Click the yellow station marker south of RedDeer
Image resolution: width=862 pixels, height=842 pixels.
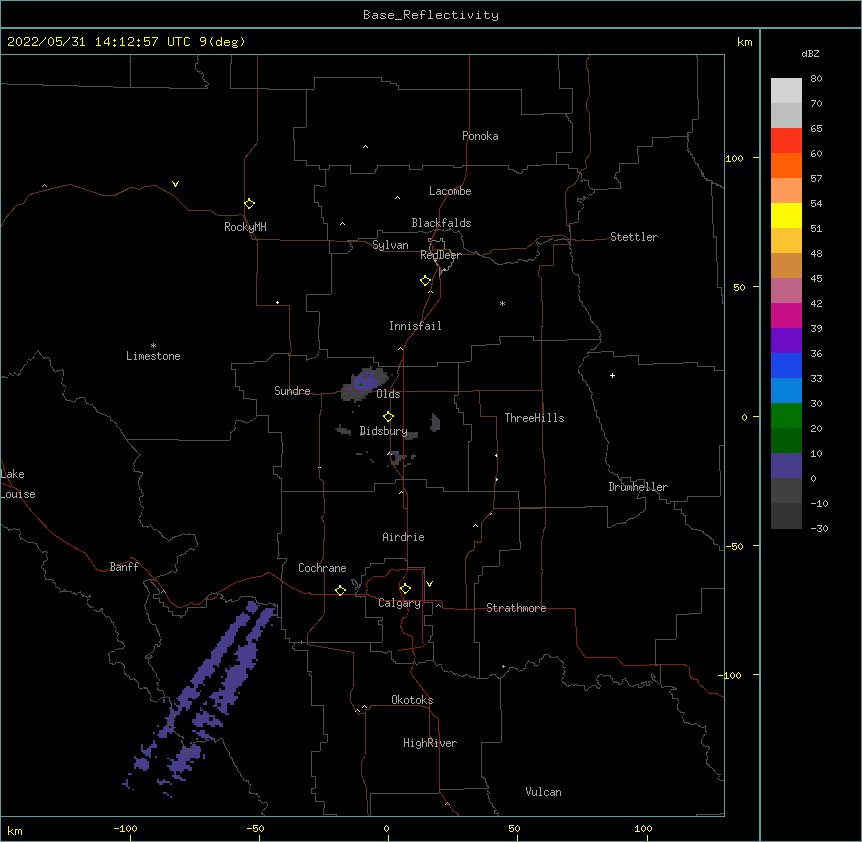tap(425, 281)
